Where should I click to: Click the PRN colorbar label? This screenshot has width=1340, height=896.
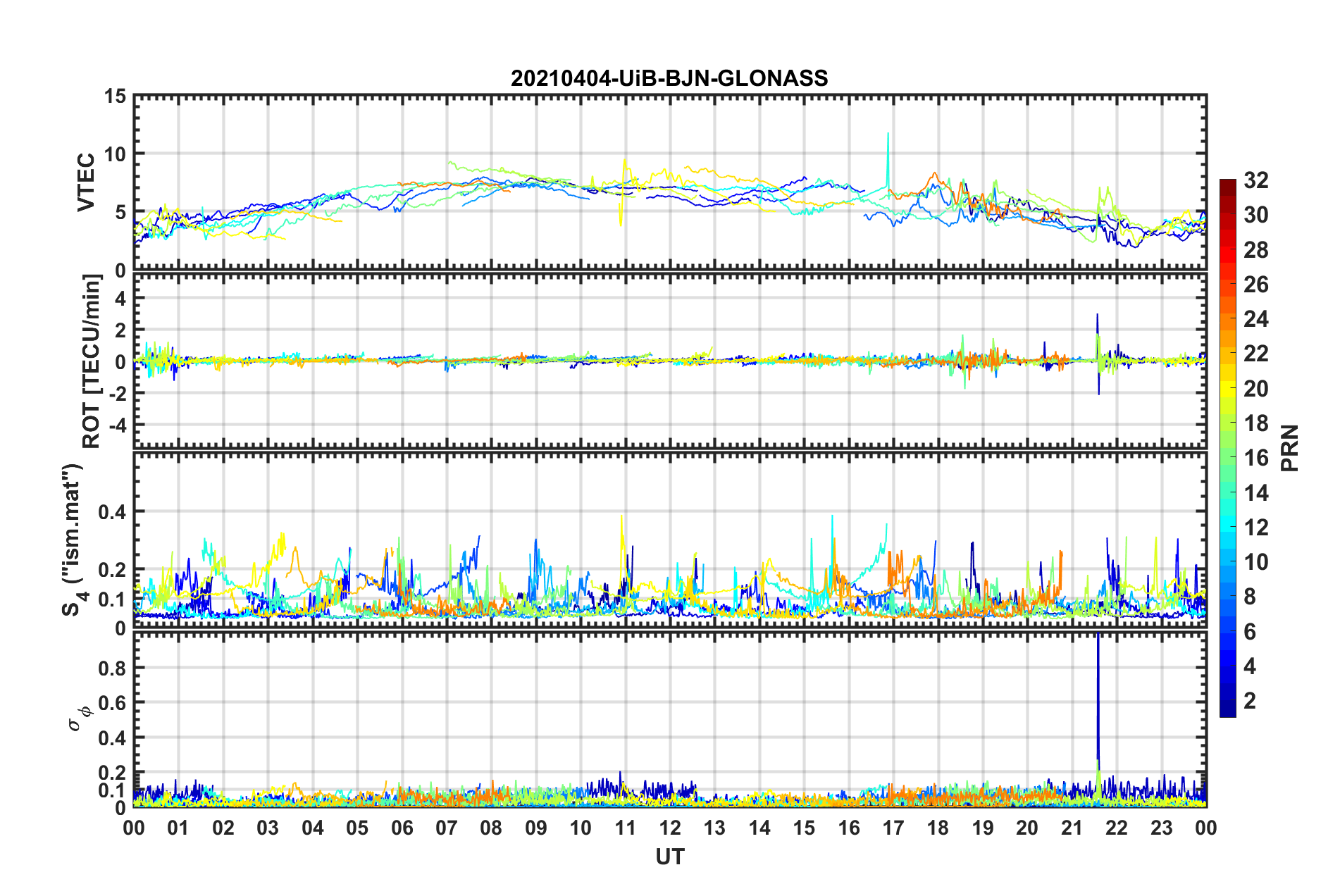click(1289, 448)
